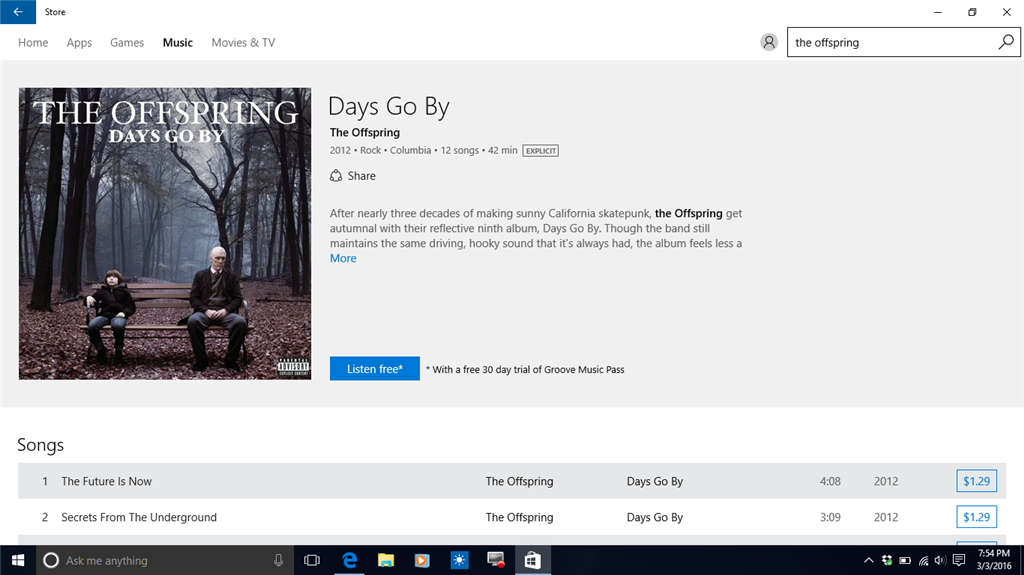Click the Store icon on the taskbar
1024x575 pixels.
[x=532, y=560]
